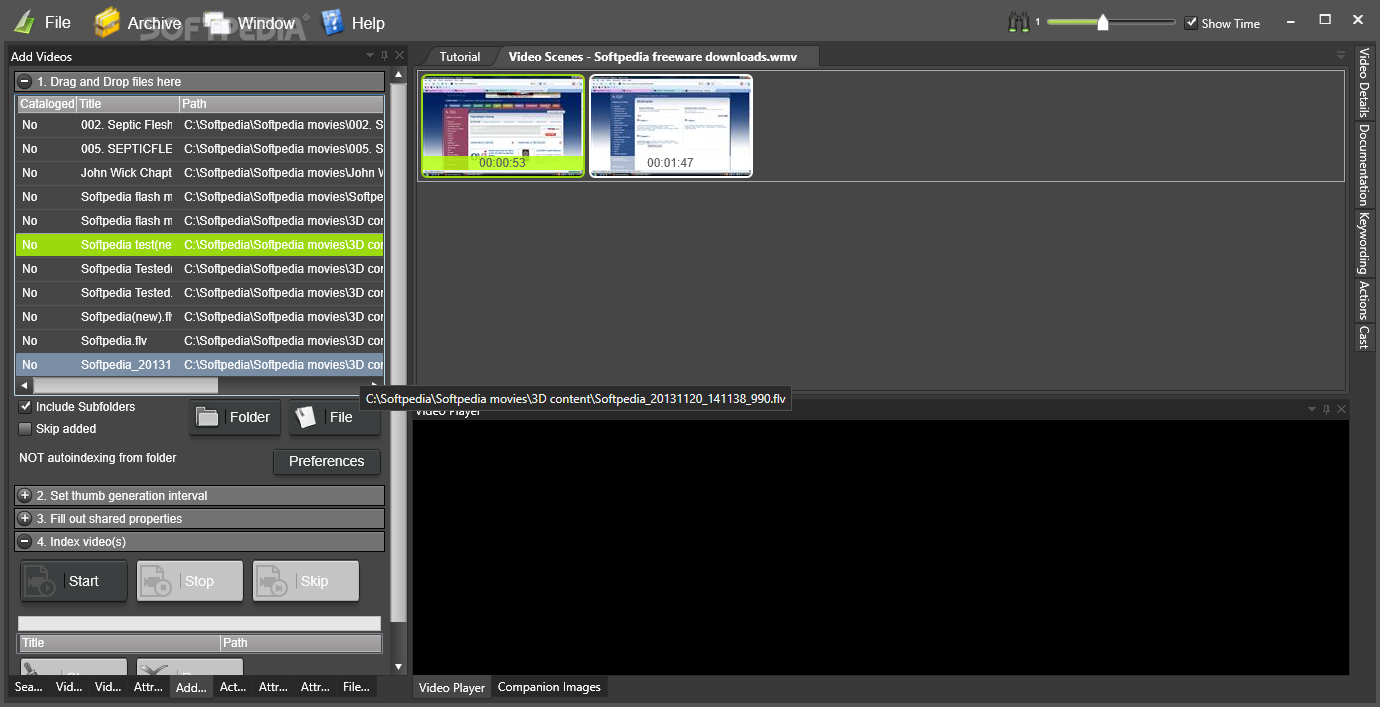
Task: Click the Title header in the indexed list
Action: (x=119, y=643)
